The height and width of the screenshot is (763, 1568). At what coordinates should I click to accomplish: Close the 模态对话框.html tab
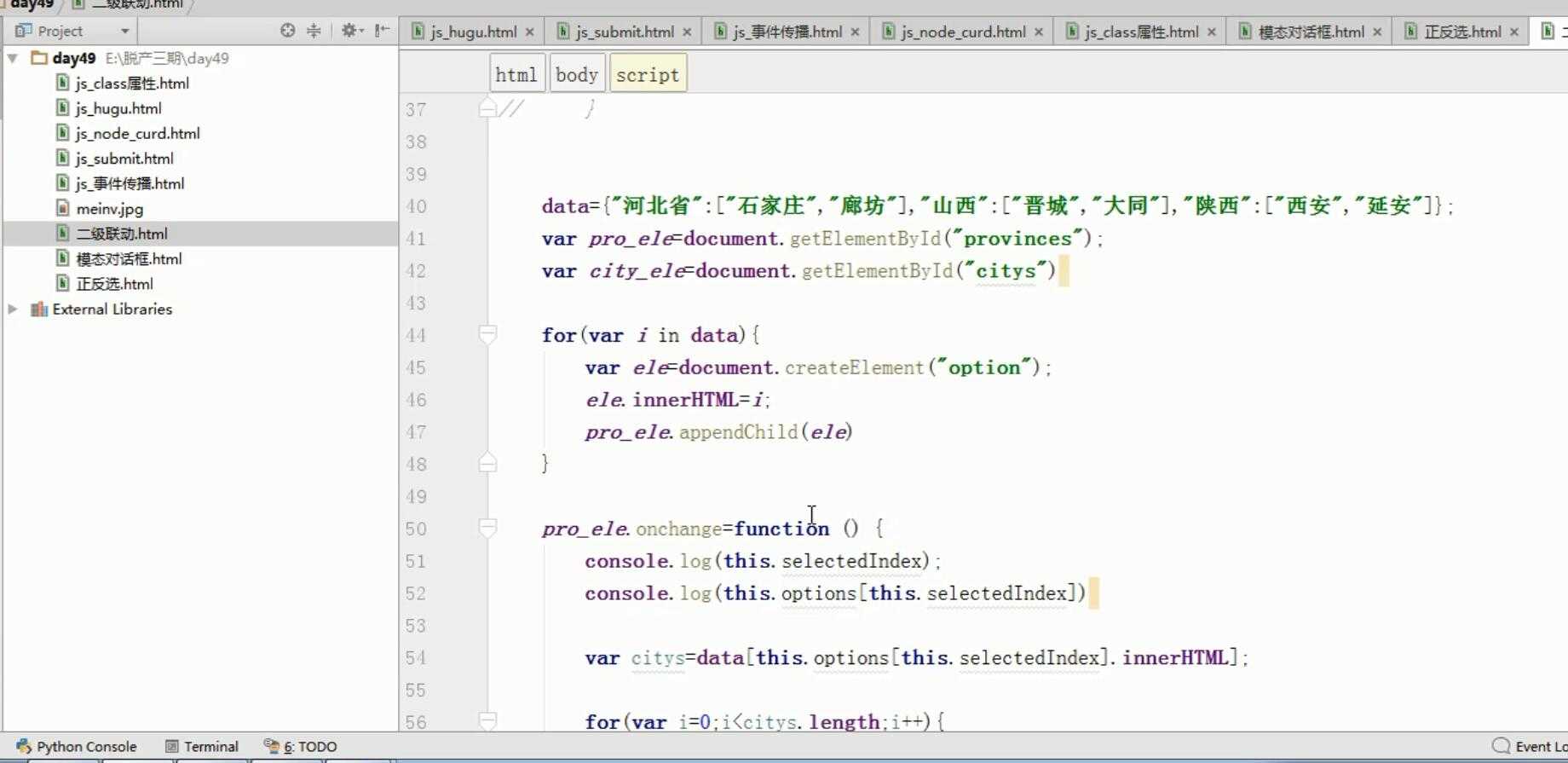click(x=1377, y=32)
